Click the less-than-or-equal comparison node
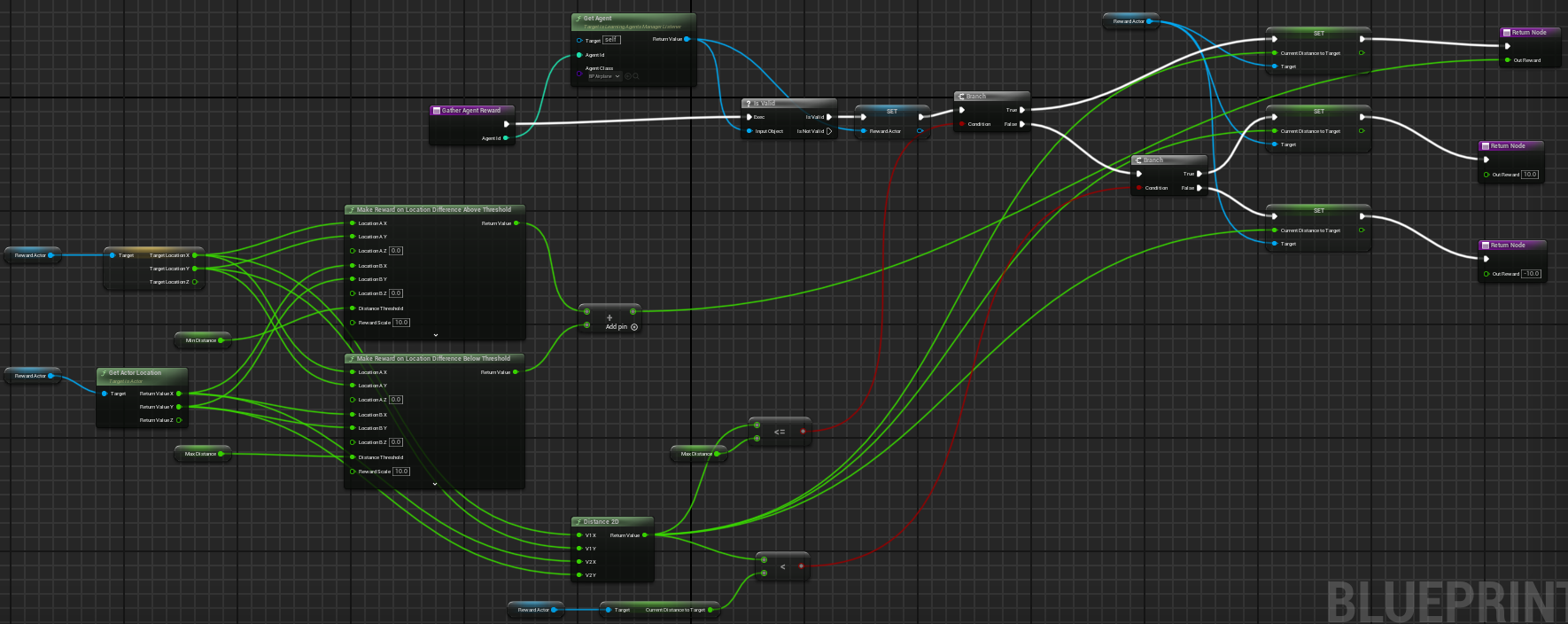This screenshot has width=1568, height=624. tap(780, 432)
